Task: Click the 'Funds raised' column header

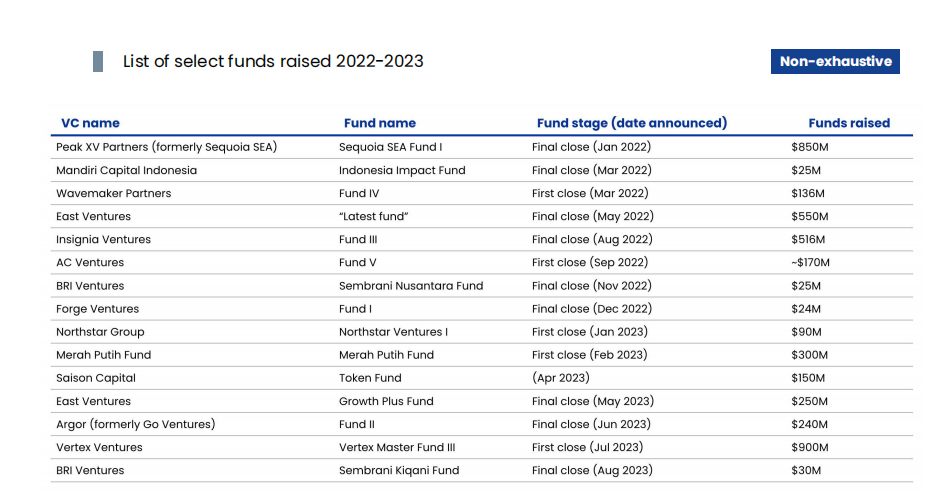Action: [x=849, y=123]
